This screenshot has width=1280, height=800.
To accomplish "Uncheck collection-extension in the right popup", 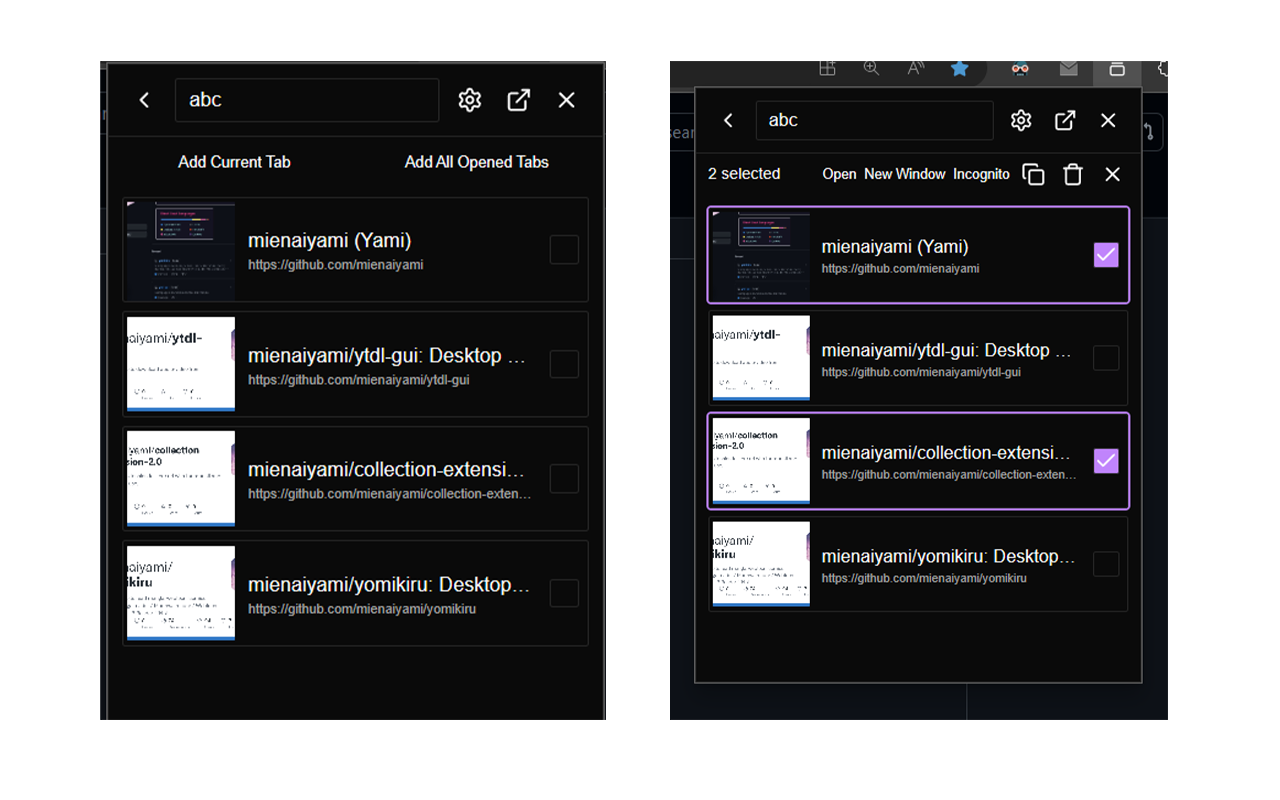I will click(1106, 461).
